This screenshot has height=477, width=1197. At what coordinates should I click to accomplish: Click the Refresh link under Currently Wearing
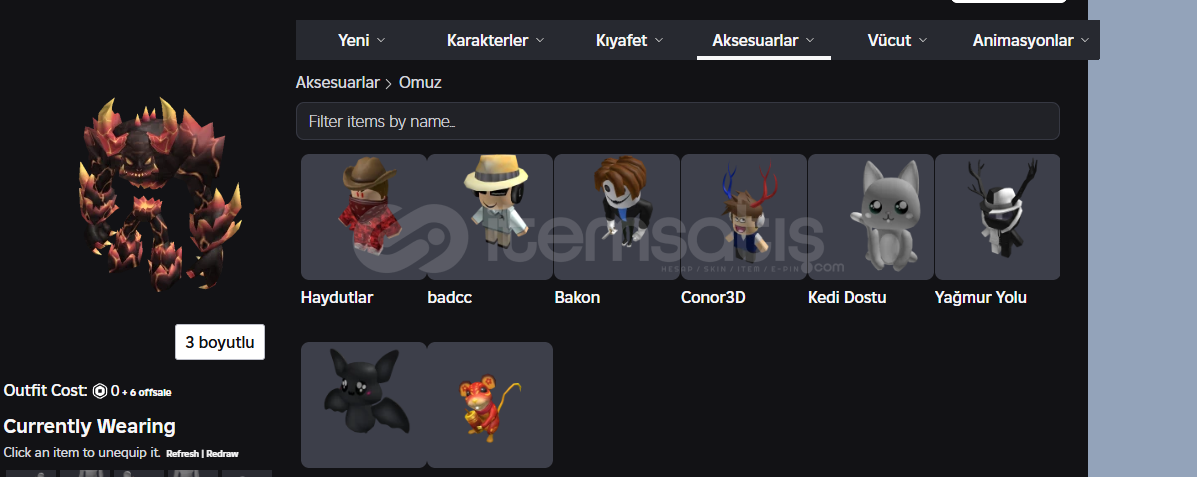pos(182,454)
